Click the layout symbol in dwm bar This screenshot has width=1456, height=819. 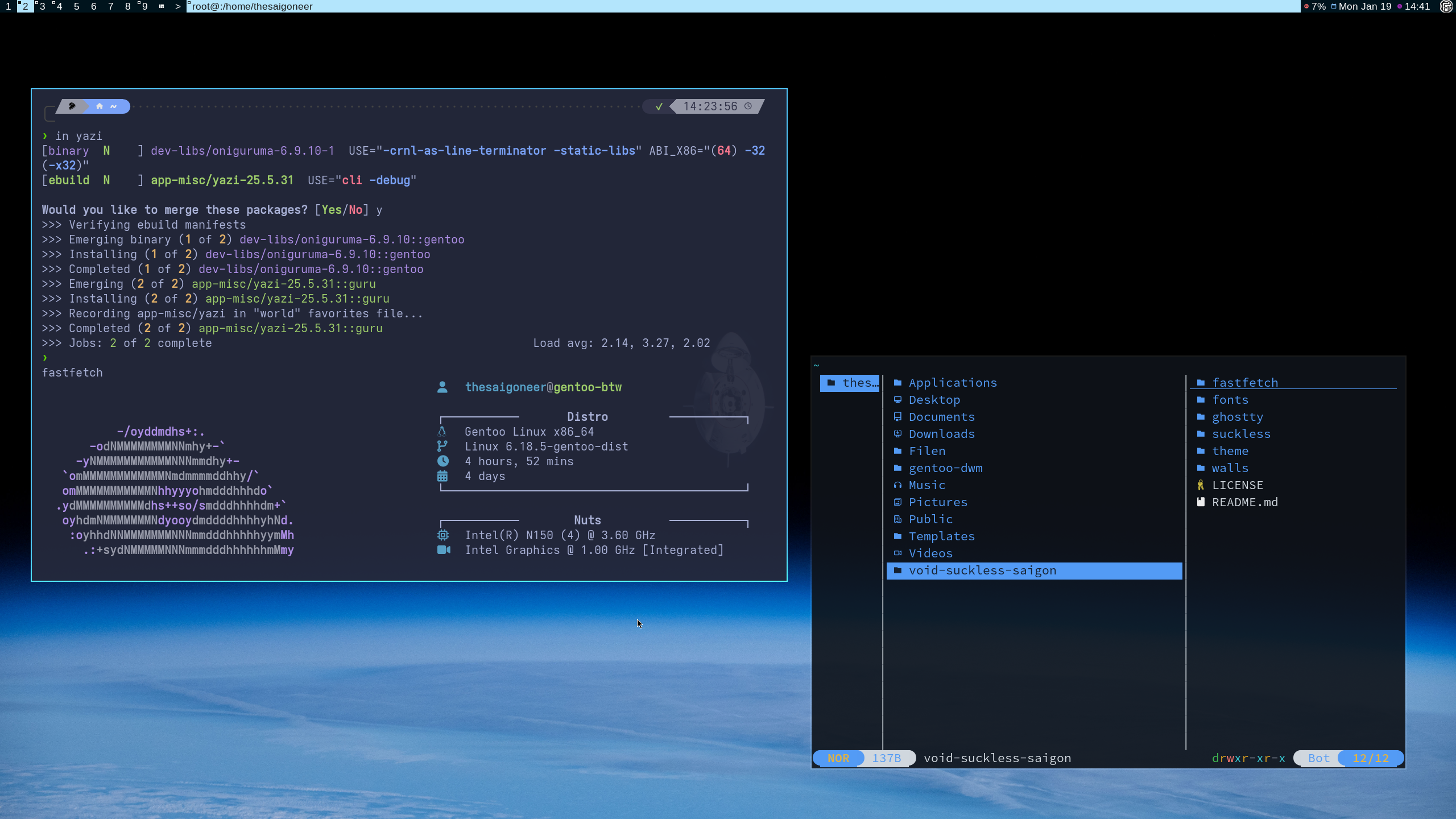[x=162, y=6]
